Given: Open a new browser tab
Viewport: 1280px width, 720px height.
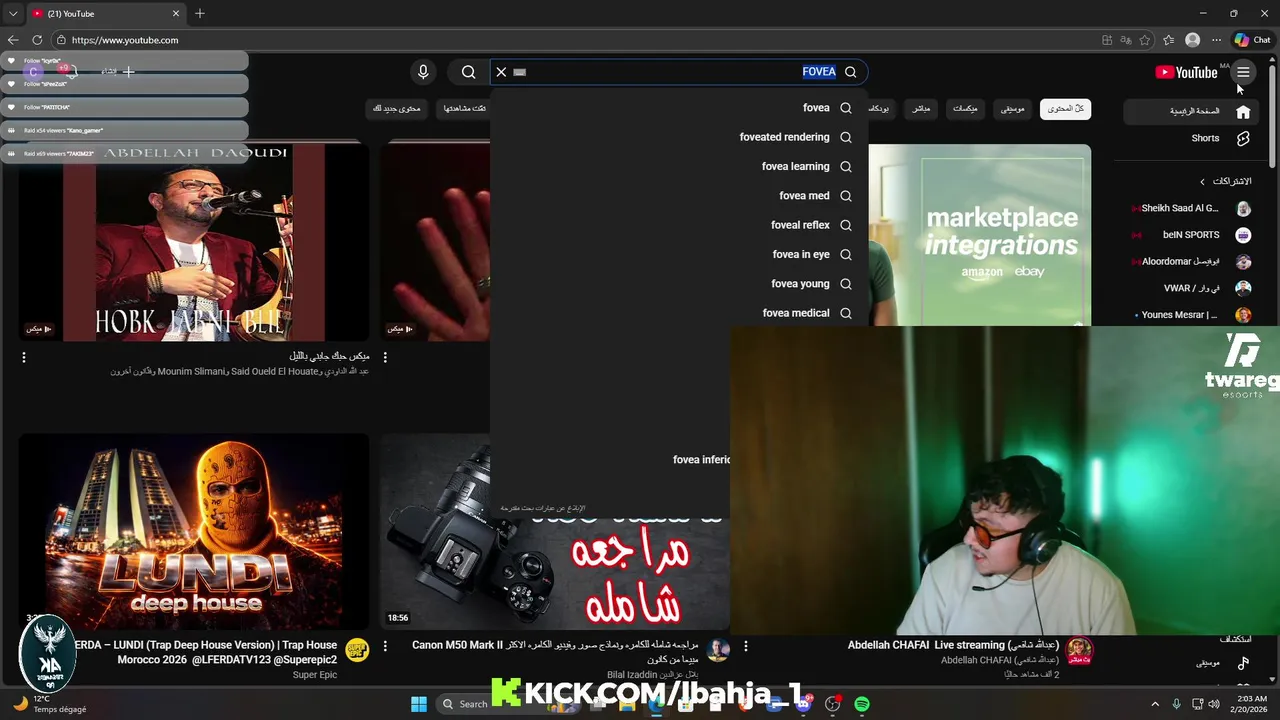Looking at the screenshot, I should click(x=200, y=14).
